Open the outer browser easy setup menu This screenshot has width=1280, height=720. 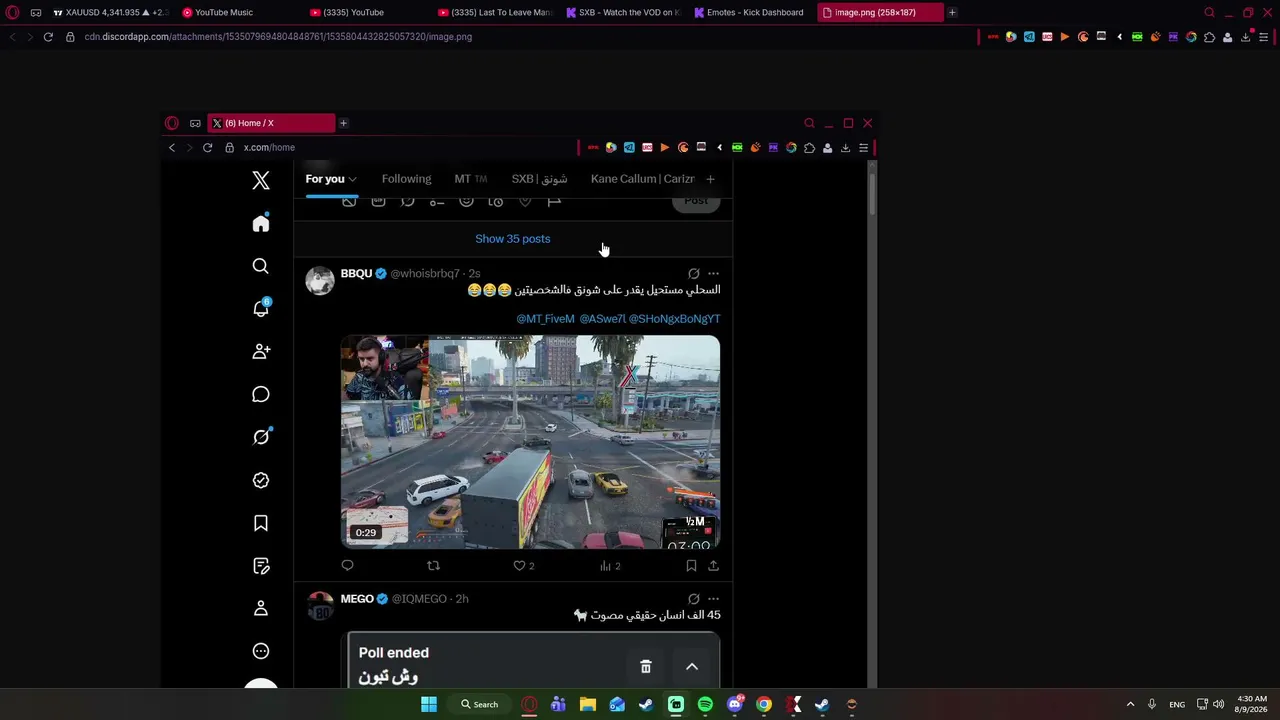pyautogui.click(x=1263, y=37)
